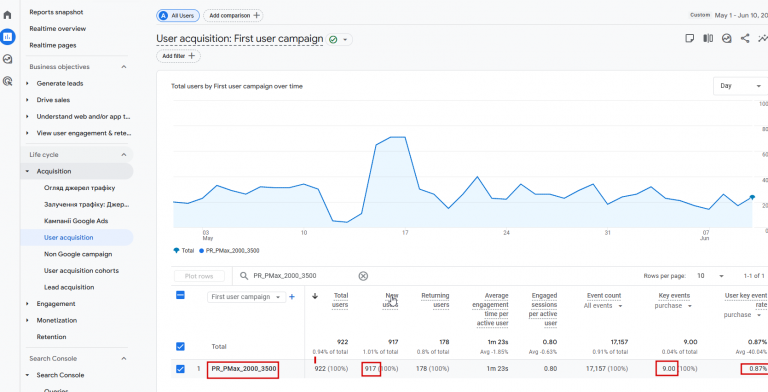
Task: Open Realtime overview
Action: (58, 29)
